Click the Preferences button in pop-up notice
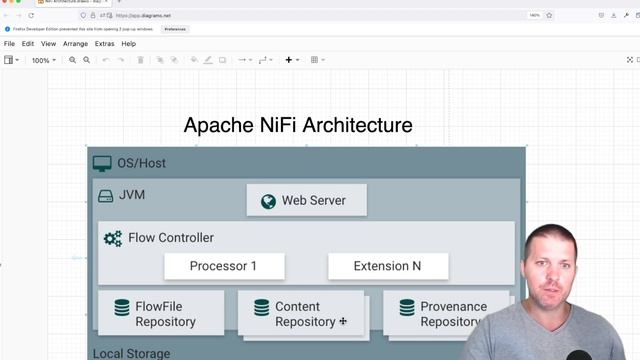640x360 pixels. tap(175, 29)
